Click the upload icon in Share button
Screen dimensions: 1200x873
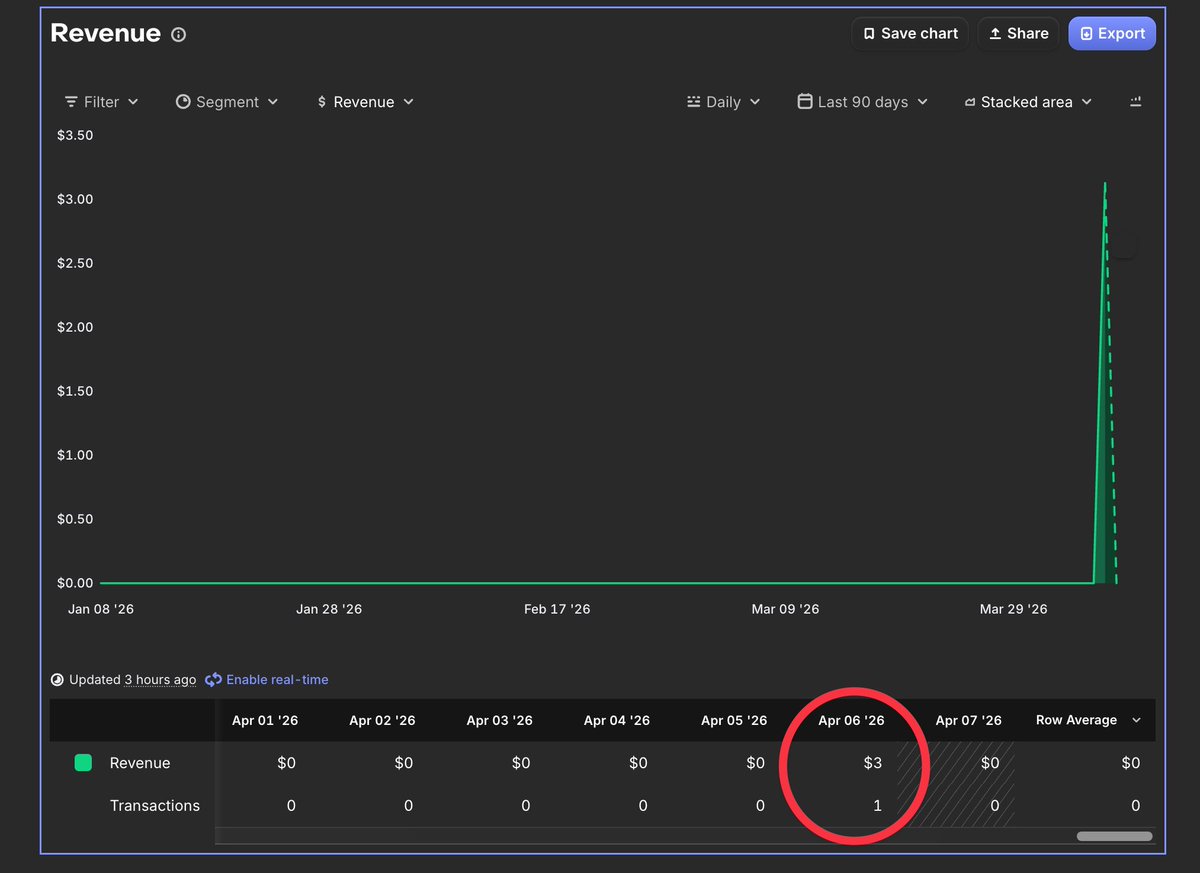tap(995, 34)
